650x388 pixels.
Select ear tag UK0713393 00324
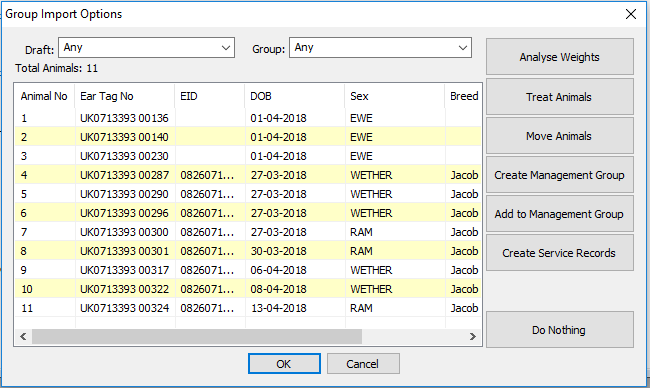click(x=124, y=308)
